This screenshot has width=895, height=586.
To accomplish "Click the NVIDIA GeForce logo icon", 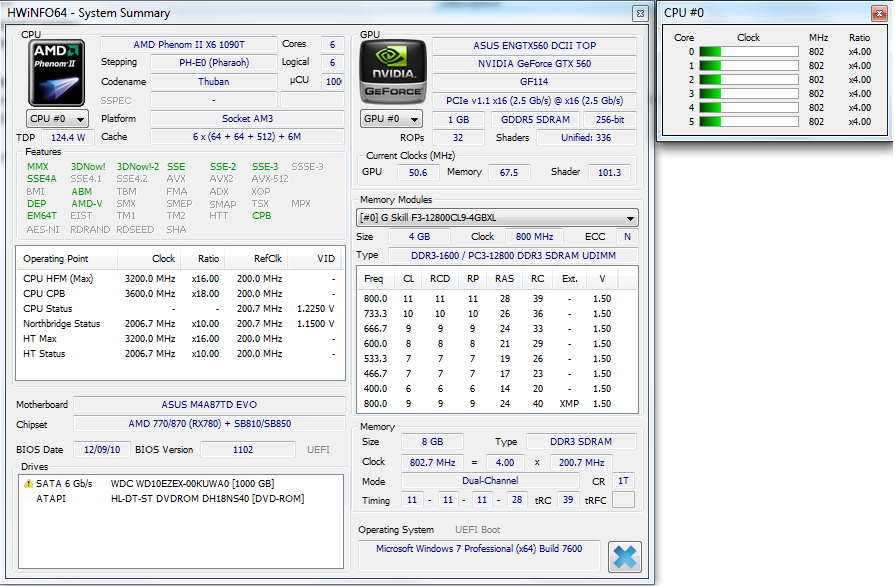I will coord(392,72).
